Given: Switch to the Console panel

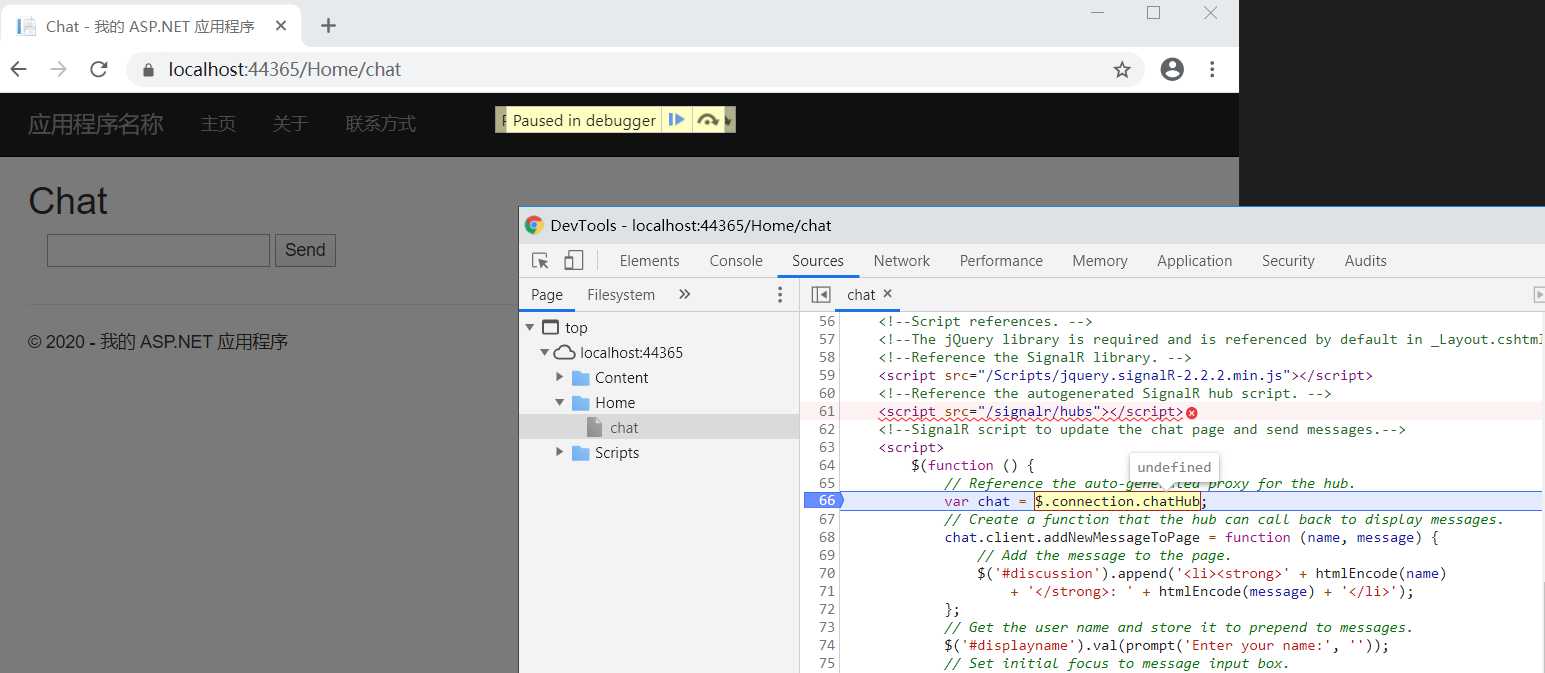Looking at the screenshot, I should [x=736, y=260].
